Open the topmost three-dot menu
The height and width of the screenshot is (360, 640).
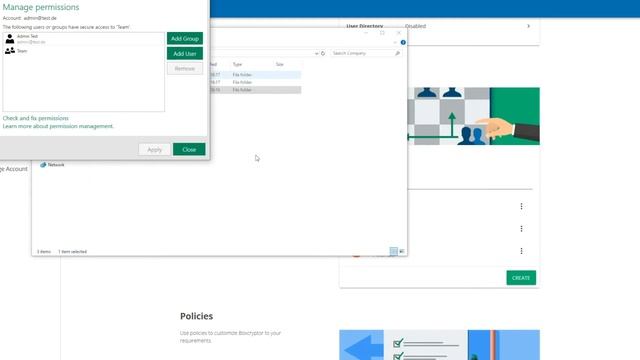click(x=521, y=207)
